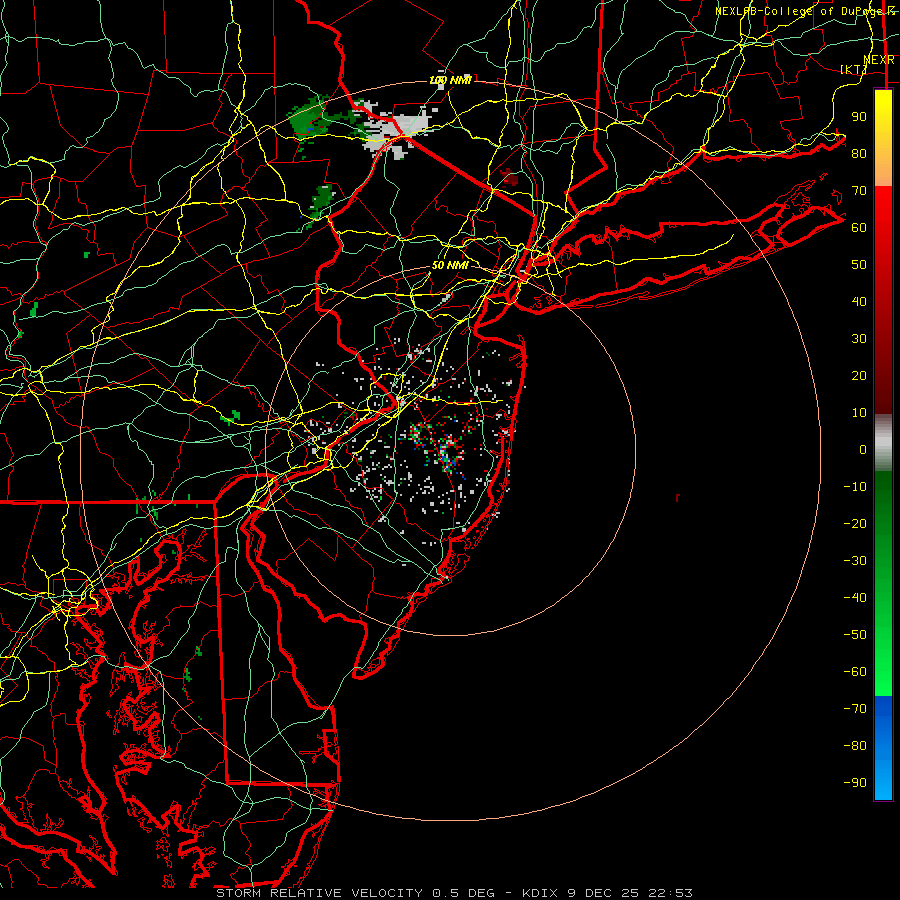
Task: Click the dark red echo patch north of New York City
Action: tap(509, 177)
